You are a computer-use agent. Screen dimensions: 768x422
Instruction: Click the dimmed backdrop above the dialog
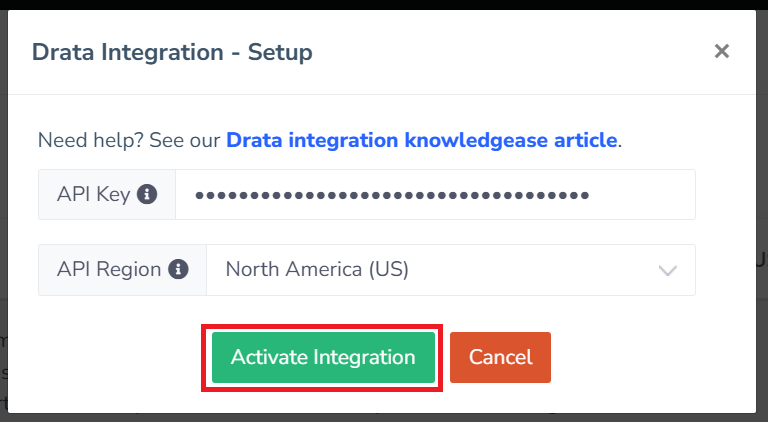click(x=384, y=4)
